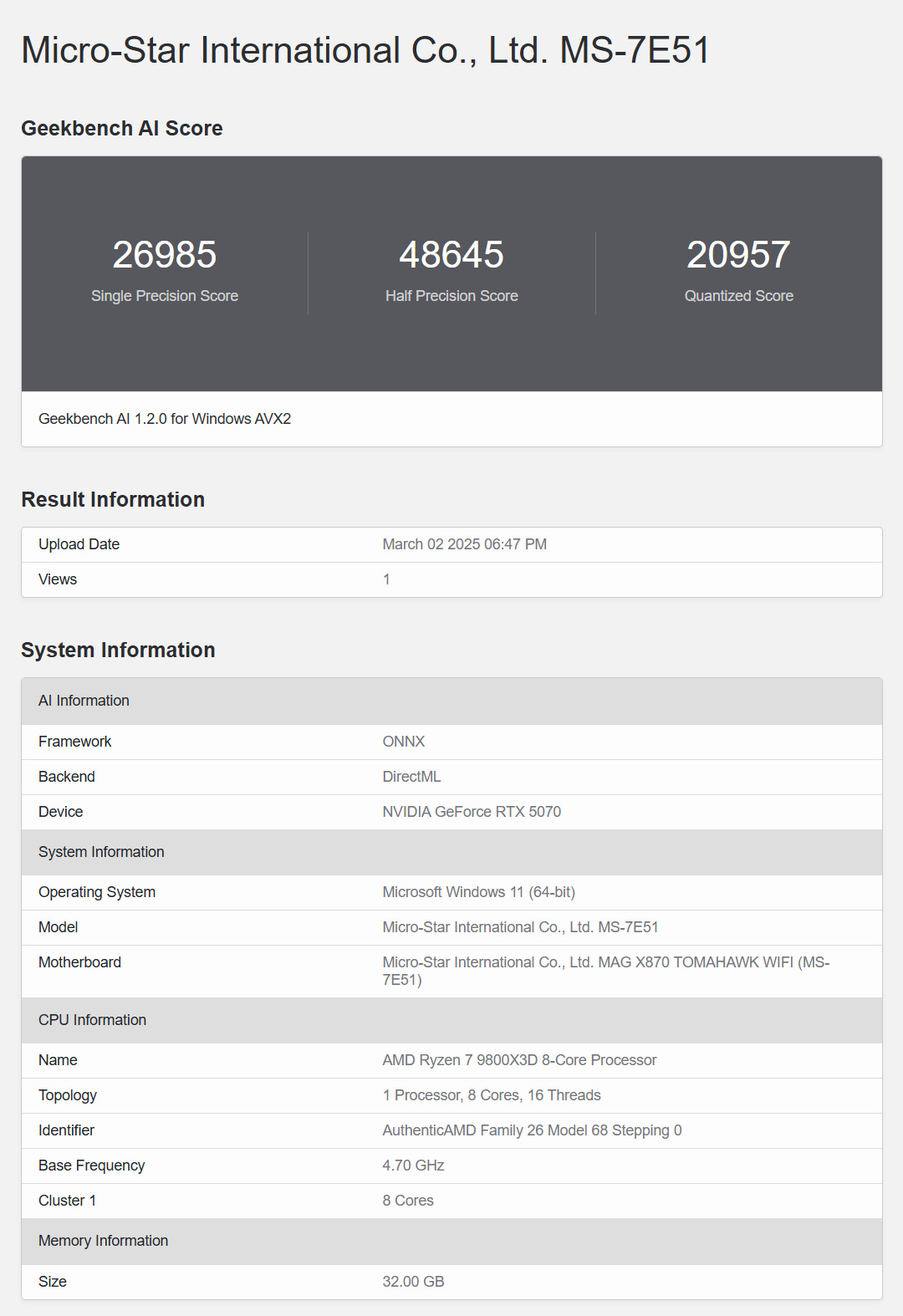
Task: Click the MAG X870 TOMAHAWK WIFI motherboard value
Action: [605, 963]
